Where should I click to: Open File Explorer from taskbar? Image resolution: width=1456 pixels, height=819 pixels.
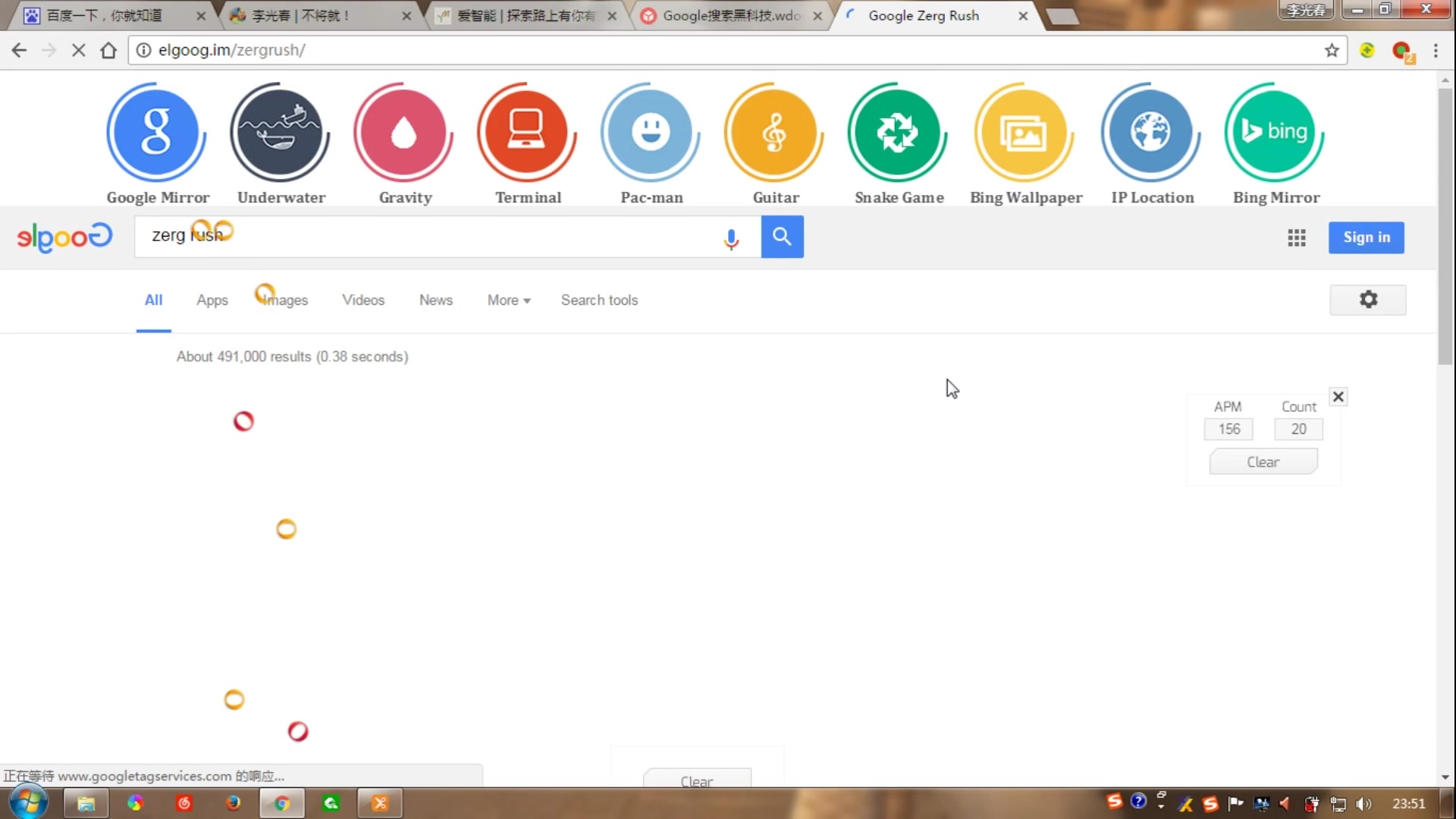point(86,803)
